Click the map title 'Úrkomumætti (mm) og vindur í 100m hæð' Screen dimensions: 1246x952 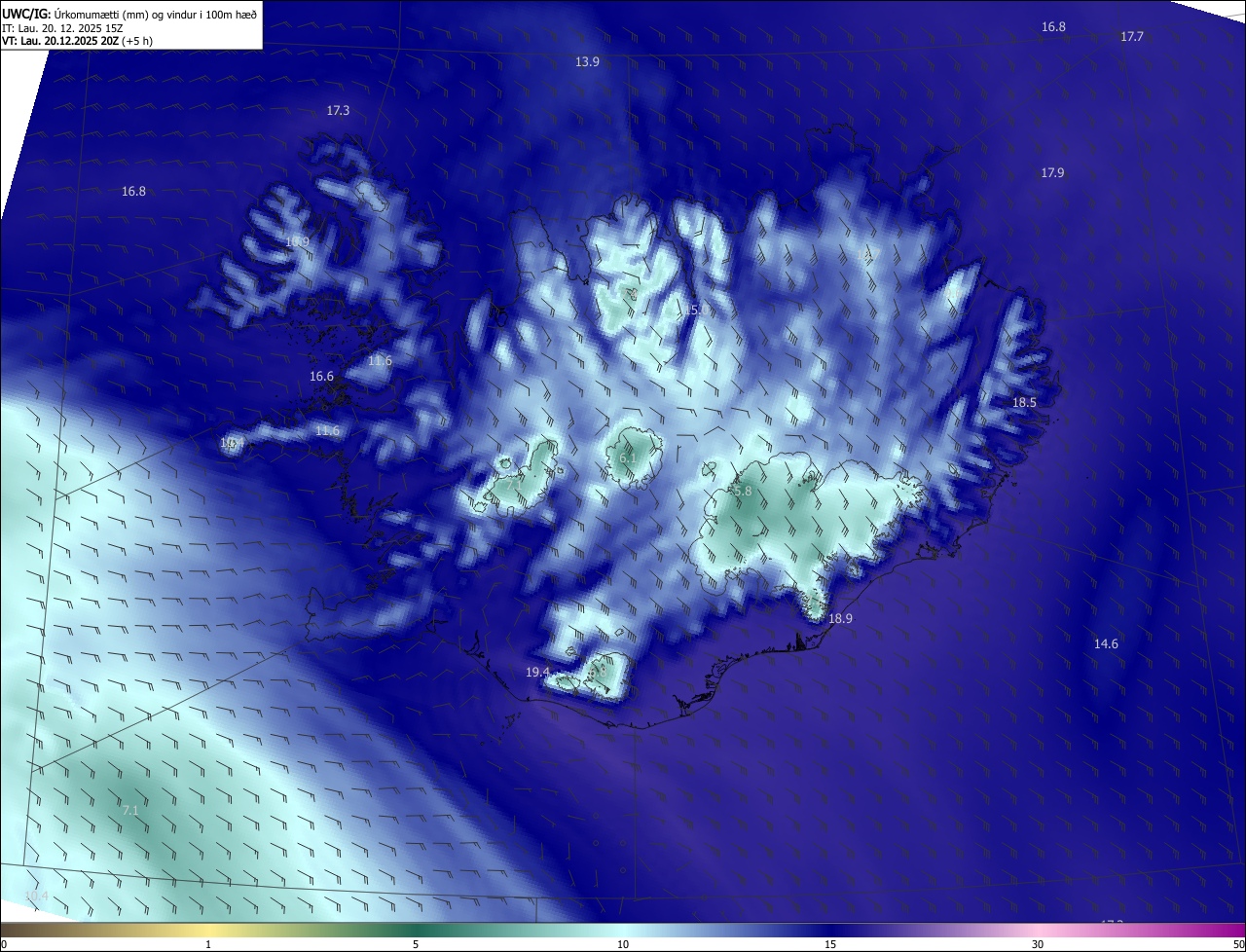156,14
